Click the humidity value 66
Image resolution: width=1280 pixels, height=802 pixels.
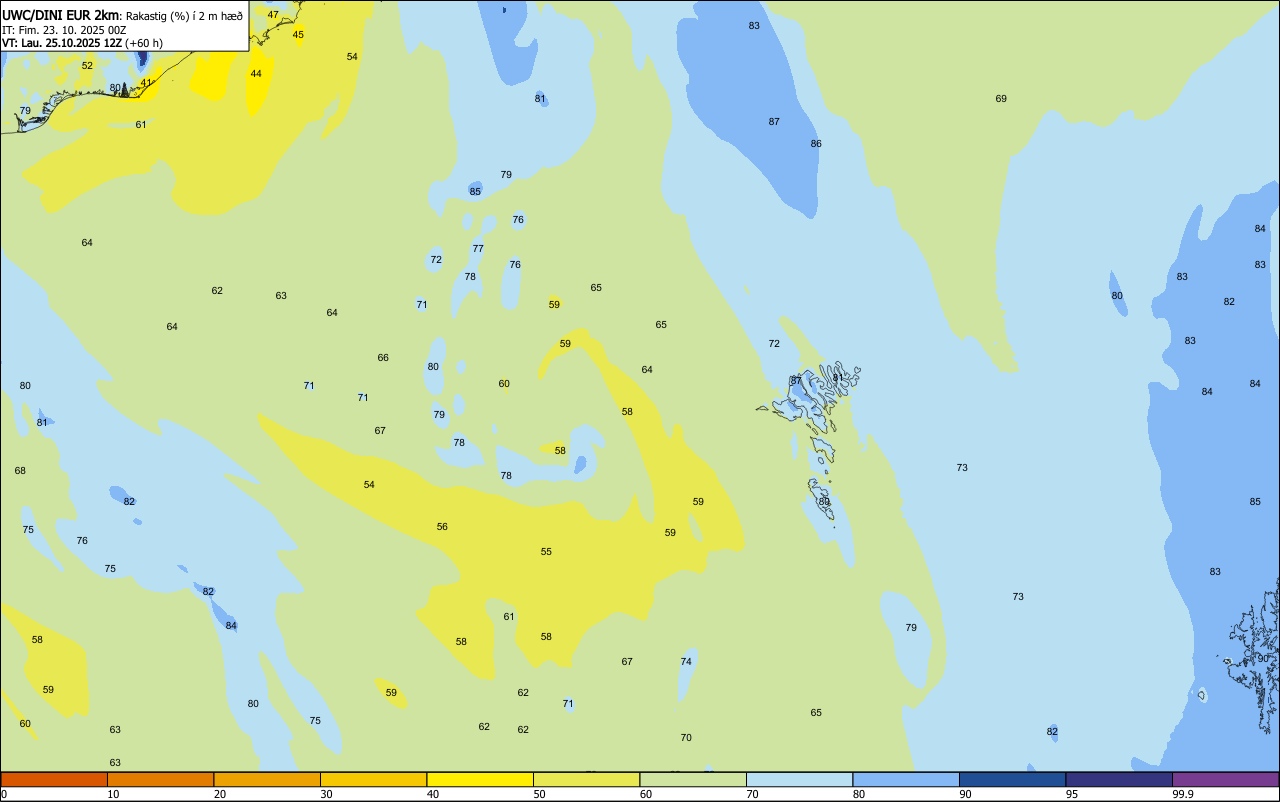pyautogui.click(x=383, y=358)
